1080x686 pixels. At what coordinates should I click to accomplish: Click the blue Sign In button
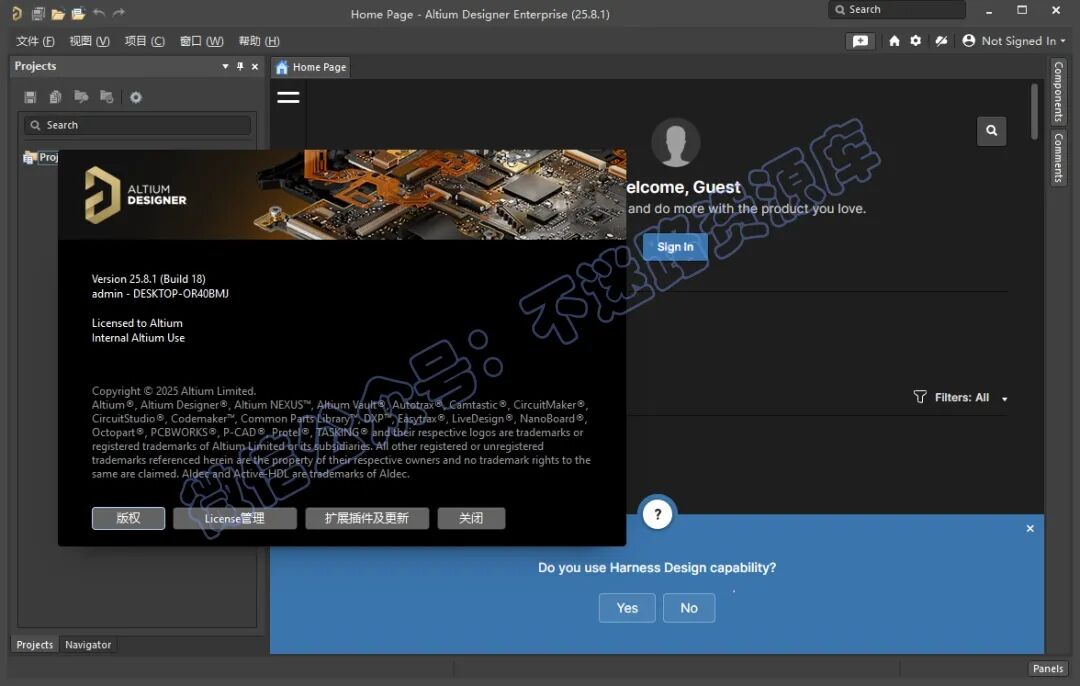coord(675,247)
